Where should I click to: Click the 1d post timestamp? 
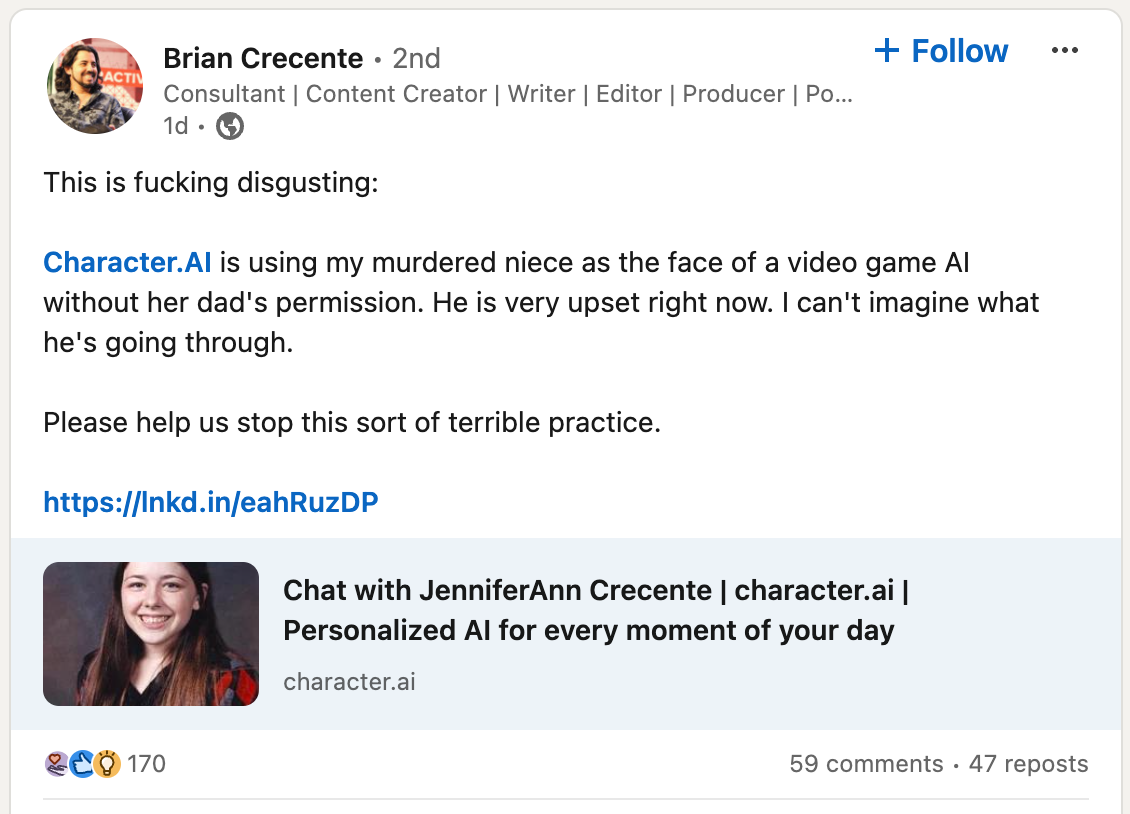pyautogui.click(x=175, y=126)
